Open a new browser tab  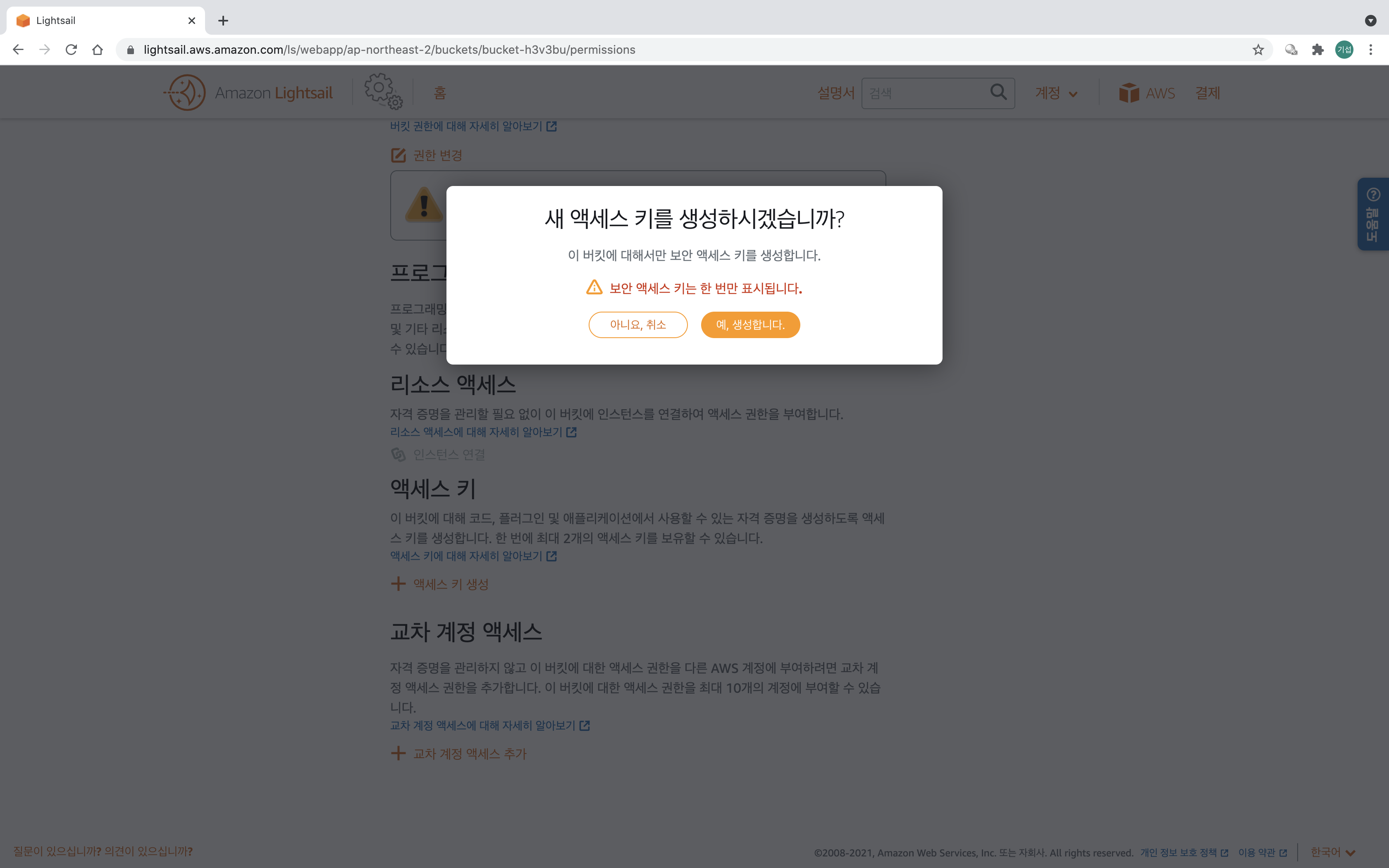[x=223, y=21]
